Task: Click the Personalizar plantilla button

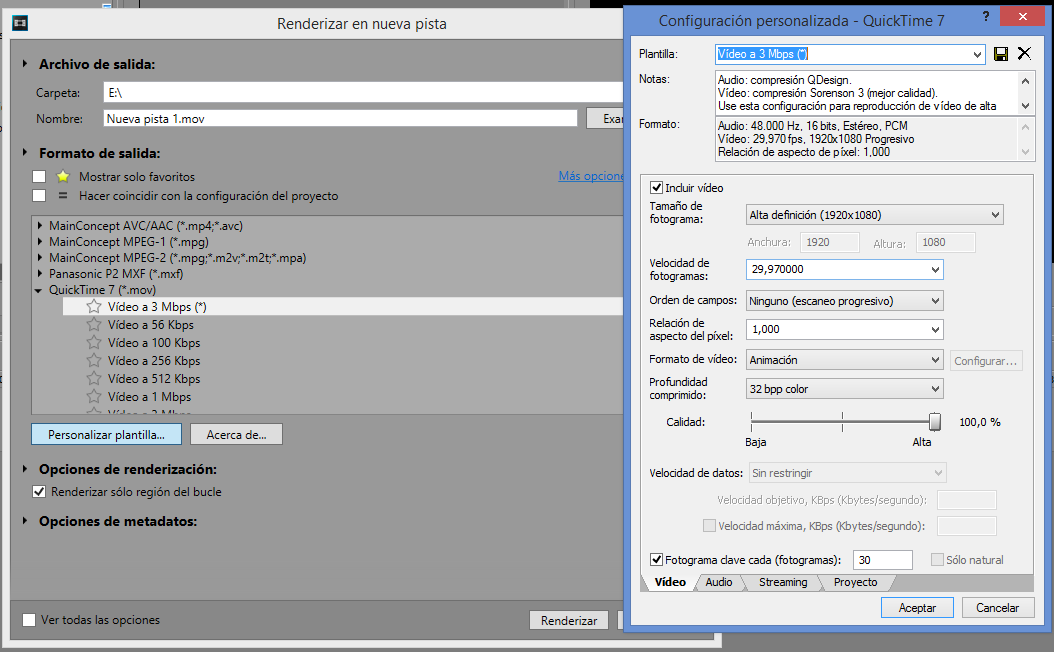Action: click(x=106, y=434)
